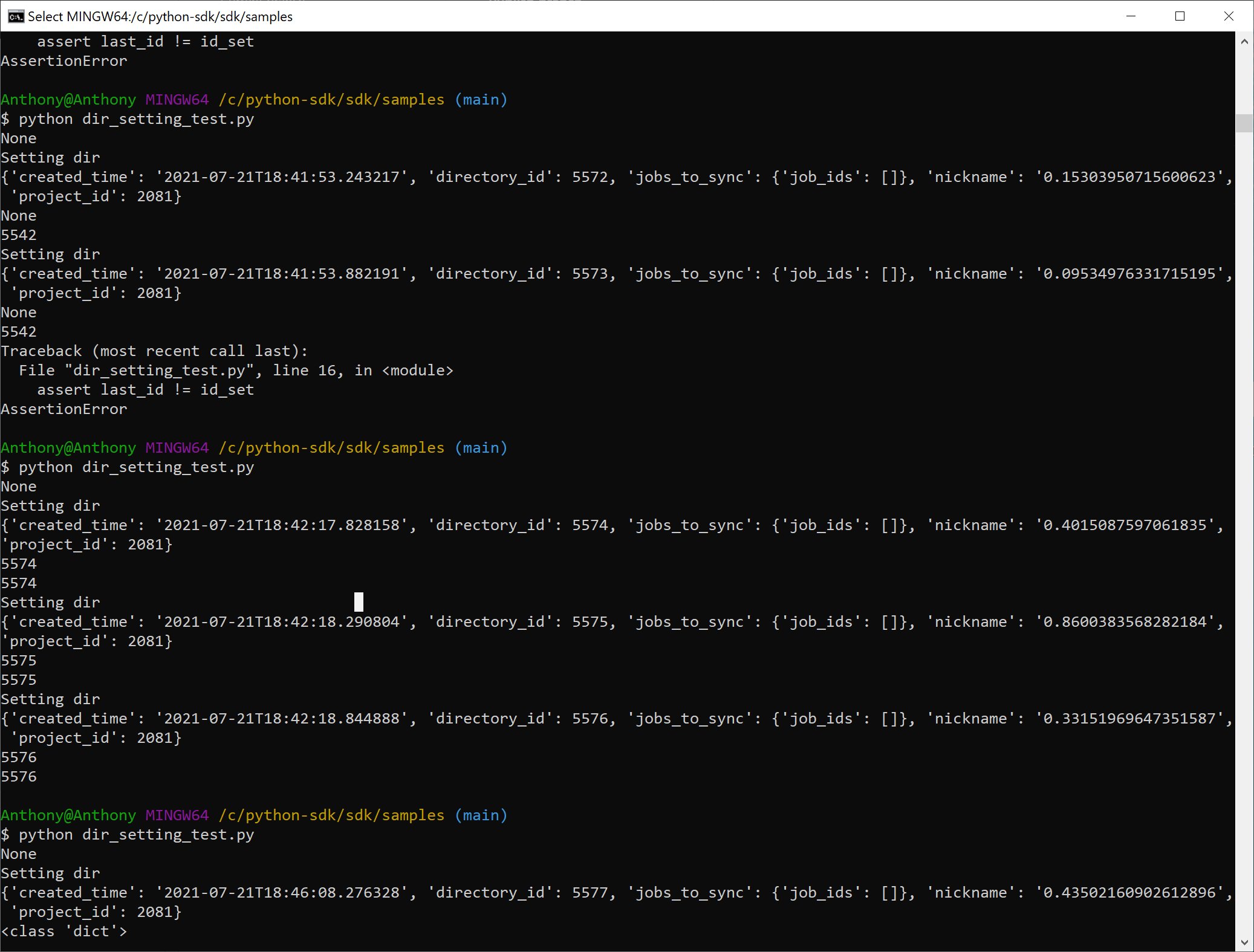1254x952 pixels.
Task: Click the first (main) branch label
Action: pos(481,100)
